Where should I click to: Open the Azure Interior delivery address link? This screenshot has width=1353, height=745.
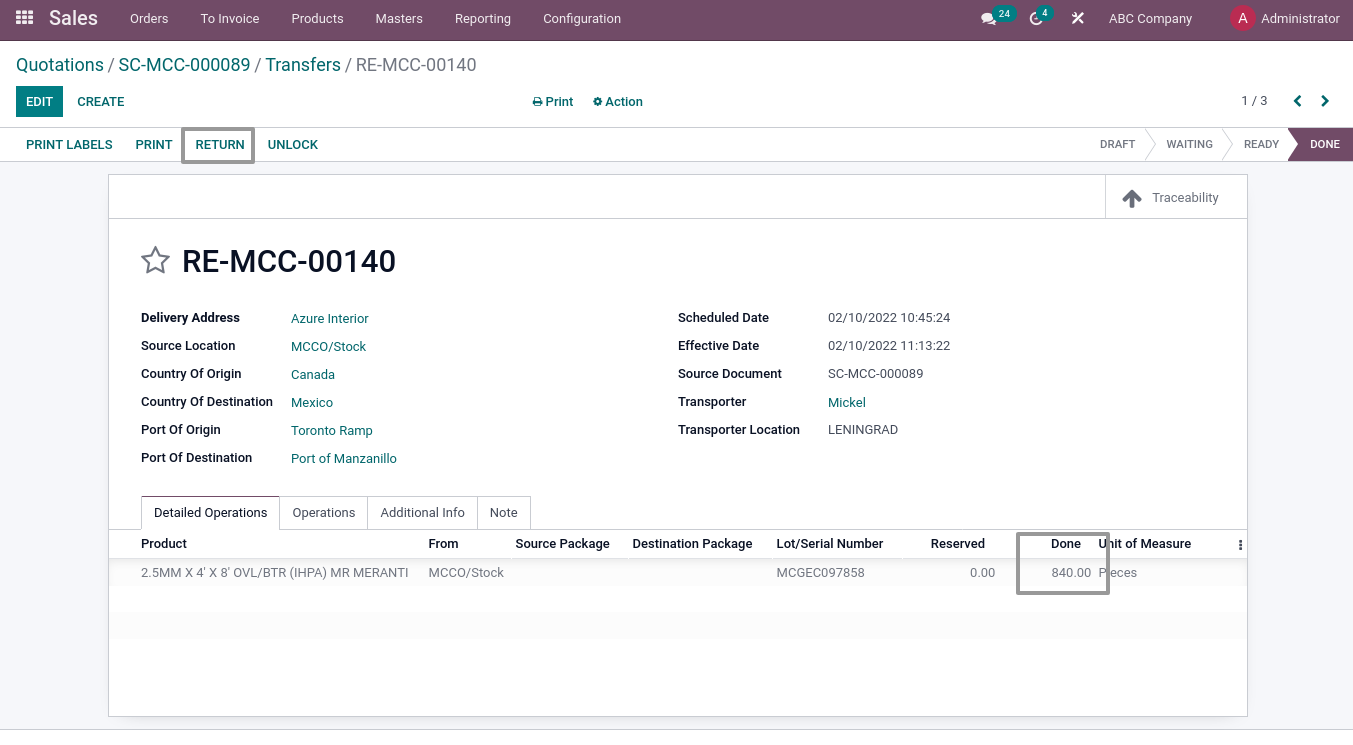tap(329, 318)
